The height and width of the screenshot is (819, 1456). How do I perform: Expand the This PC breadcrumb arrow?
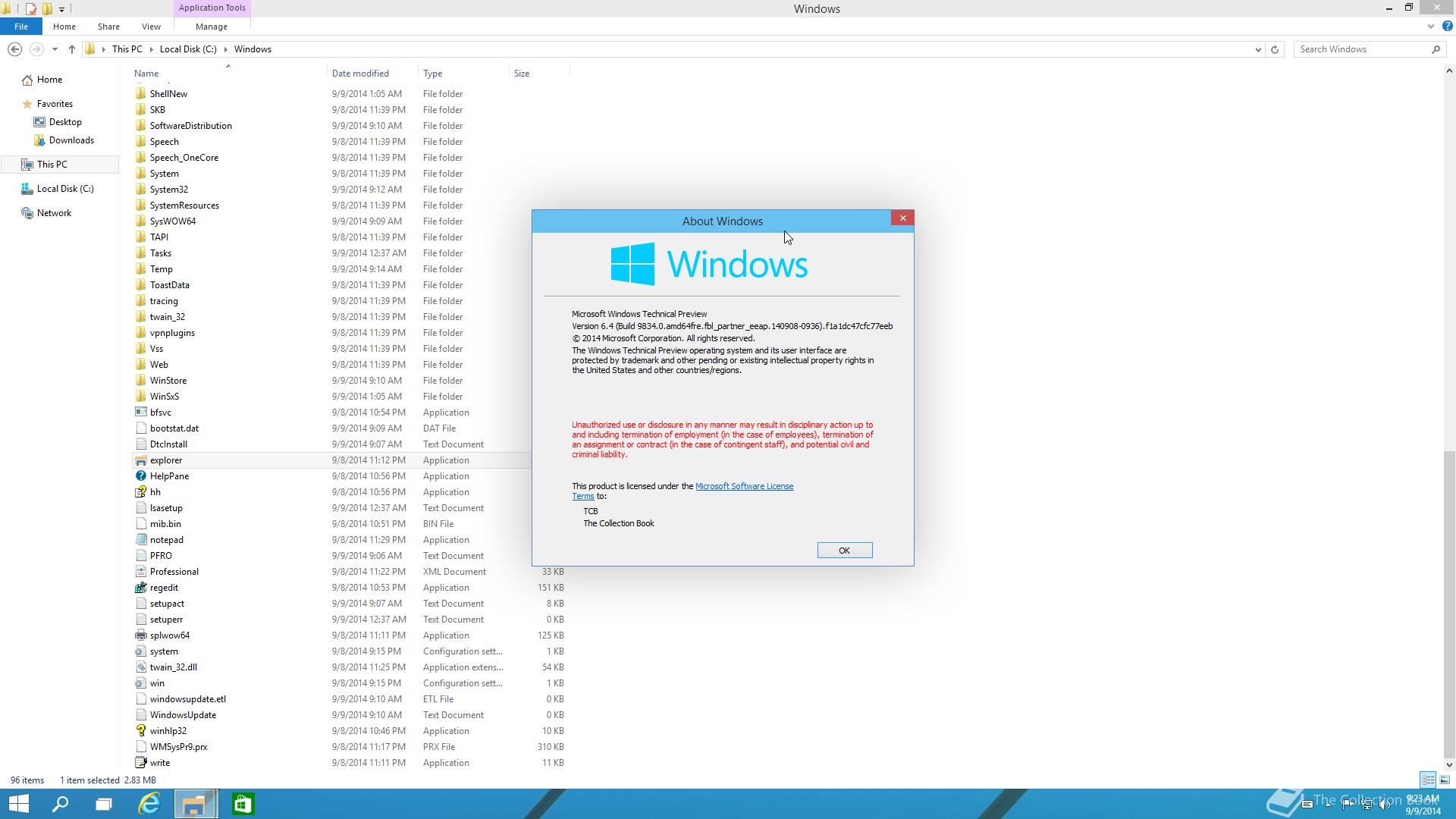(151, 49)
